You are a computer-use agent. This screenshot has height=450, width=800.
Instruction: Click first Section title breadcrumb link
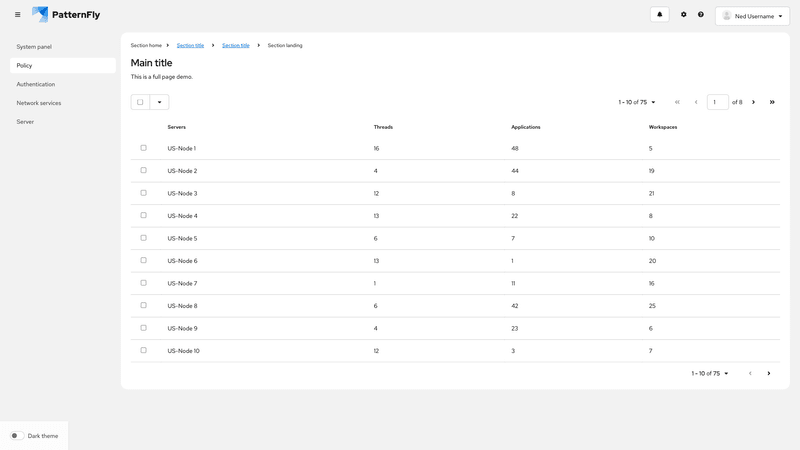(x=190, y=45)
